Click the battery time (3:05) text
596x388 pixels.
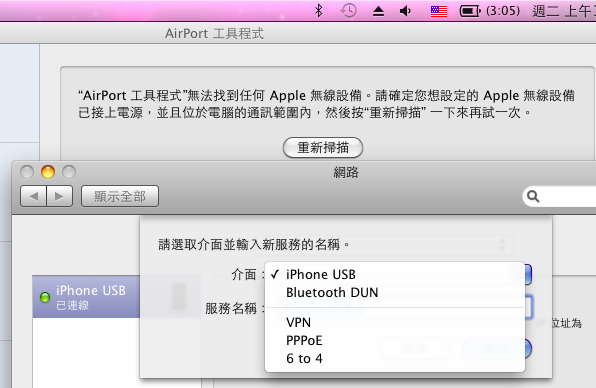pyautogui.click(x=503, y=11)
